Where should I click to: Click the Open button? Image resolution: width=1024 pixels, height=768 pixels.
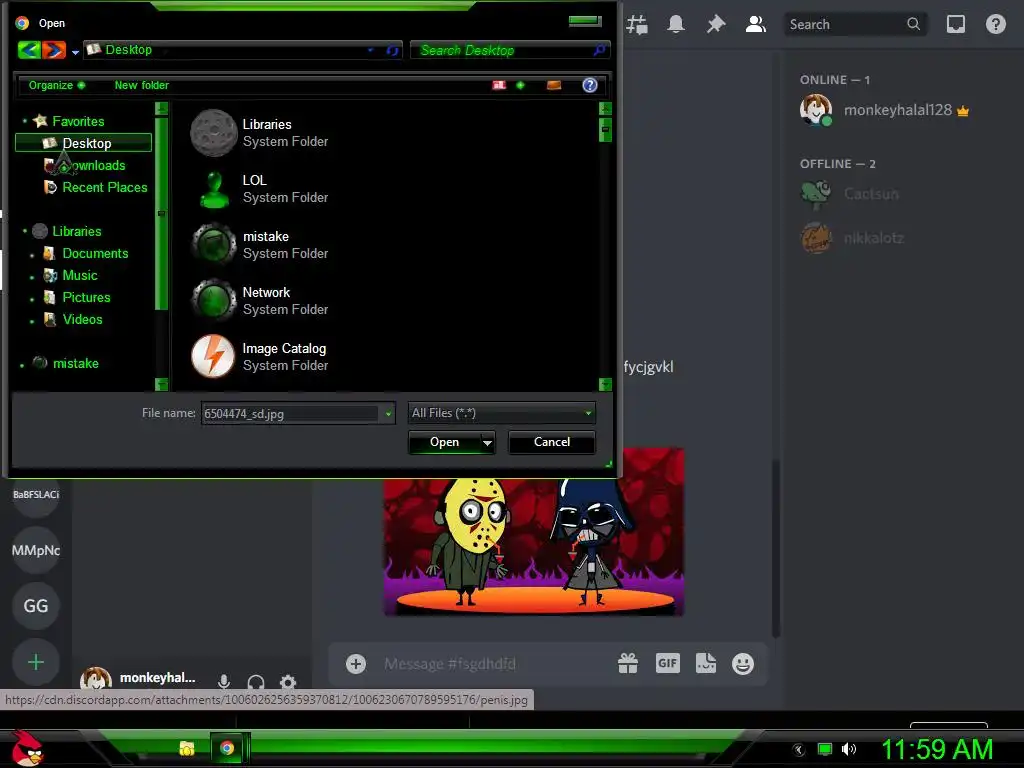tap(445, 442)
